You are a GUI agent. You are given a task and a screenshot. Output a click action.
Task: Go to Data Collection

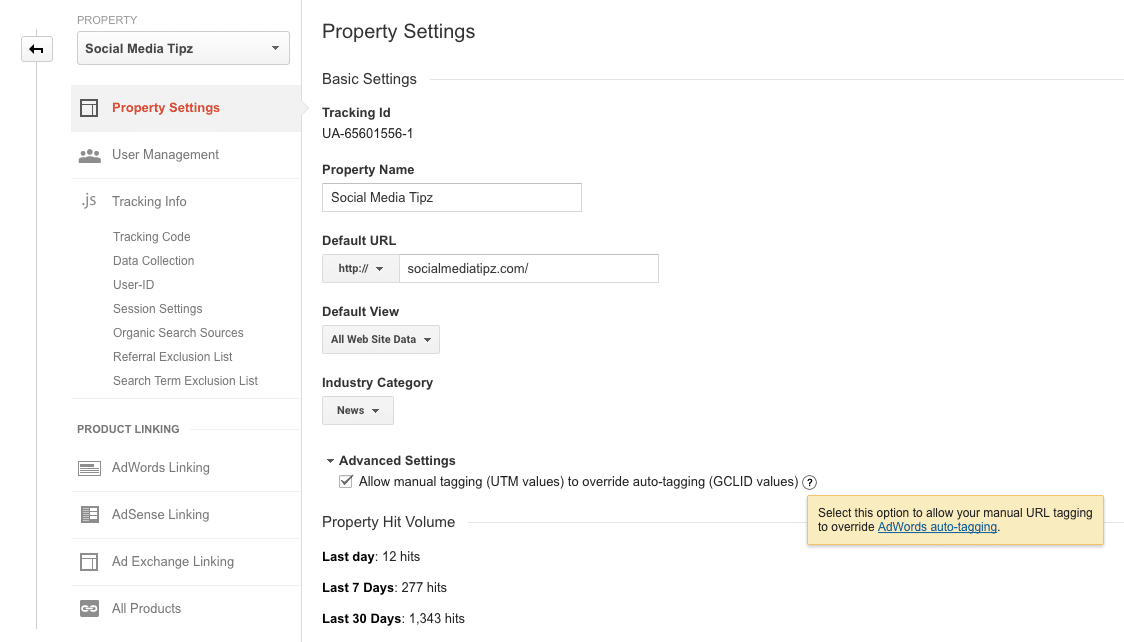pyautogui.click(x=153, y=261)
